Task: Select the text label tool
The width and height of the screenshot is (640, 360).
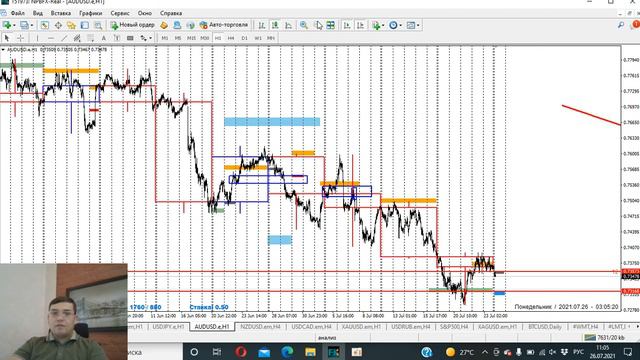Action: [117, 38]
